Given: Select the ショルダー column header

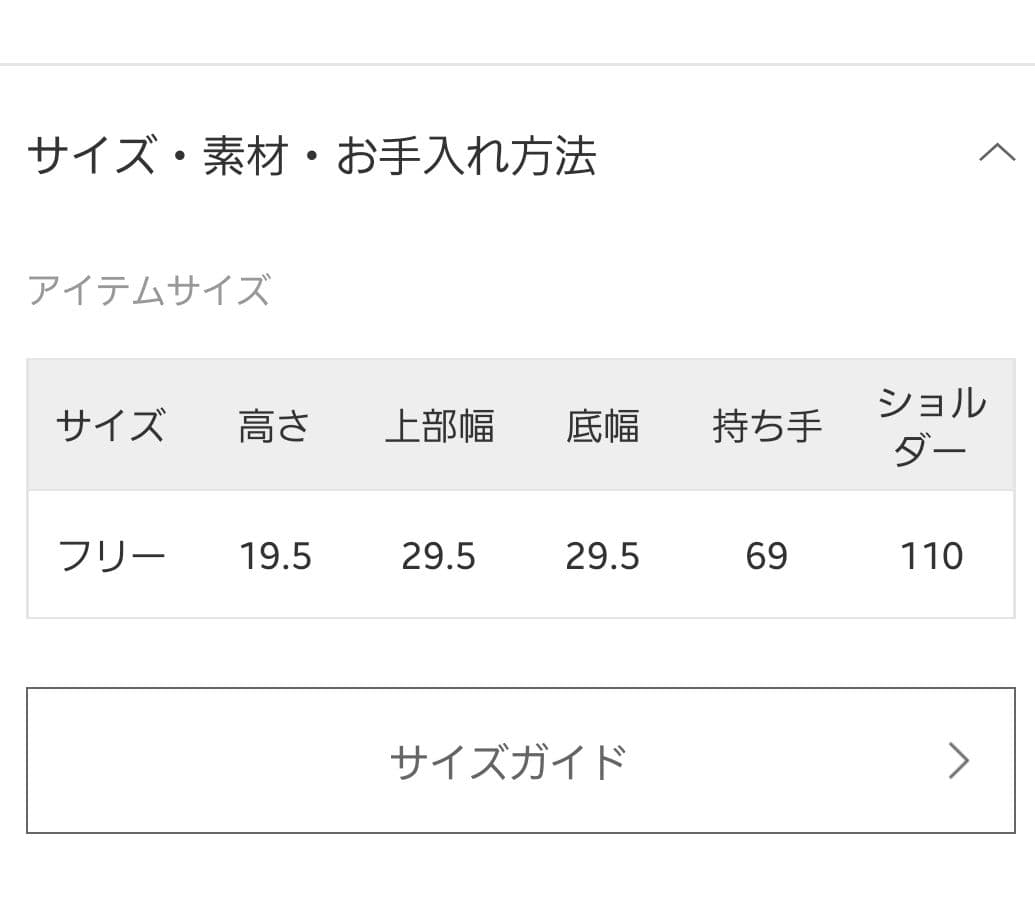Looking at the screenshot, I should tap(931, 427).
